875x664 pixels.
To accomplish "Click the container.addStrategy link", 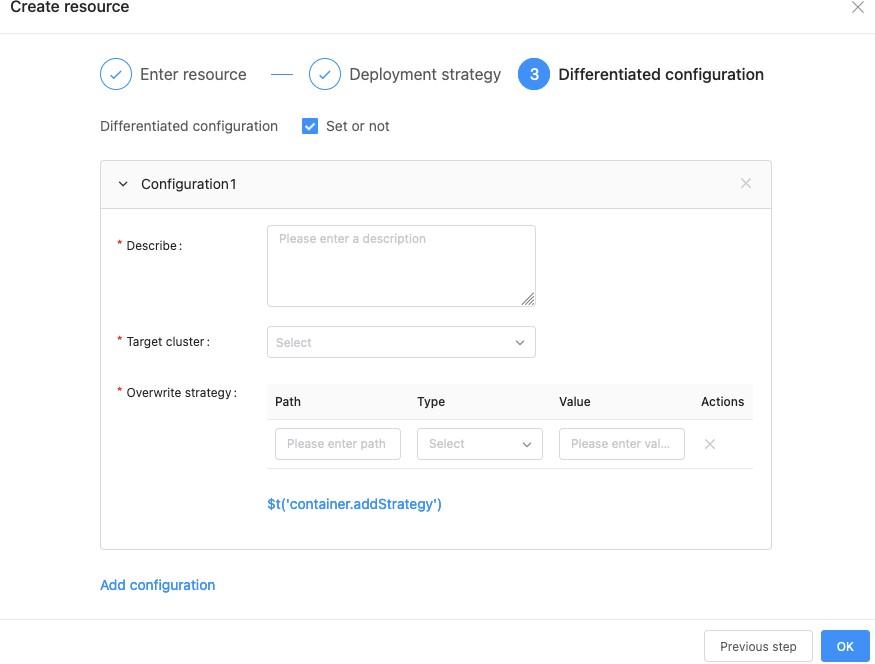I will coord(354,504).
